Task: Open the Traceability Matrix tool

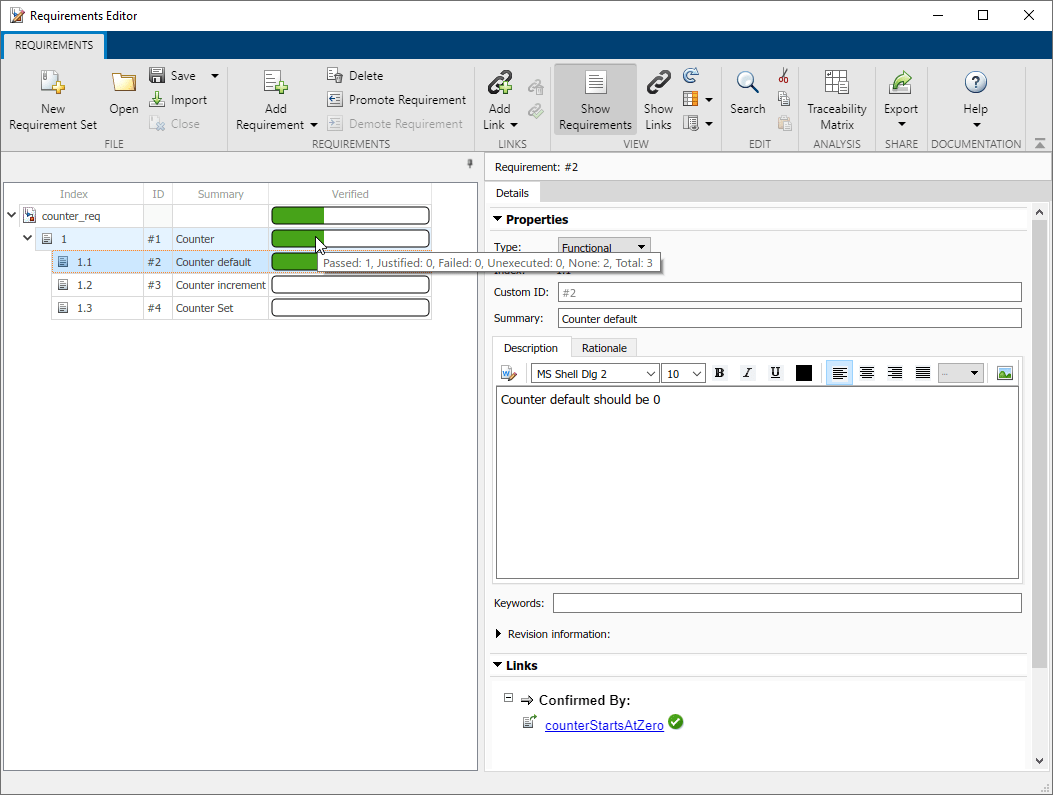Action: (x=836, y=98)
